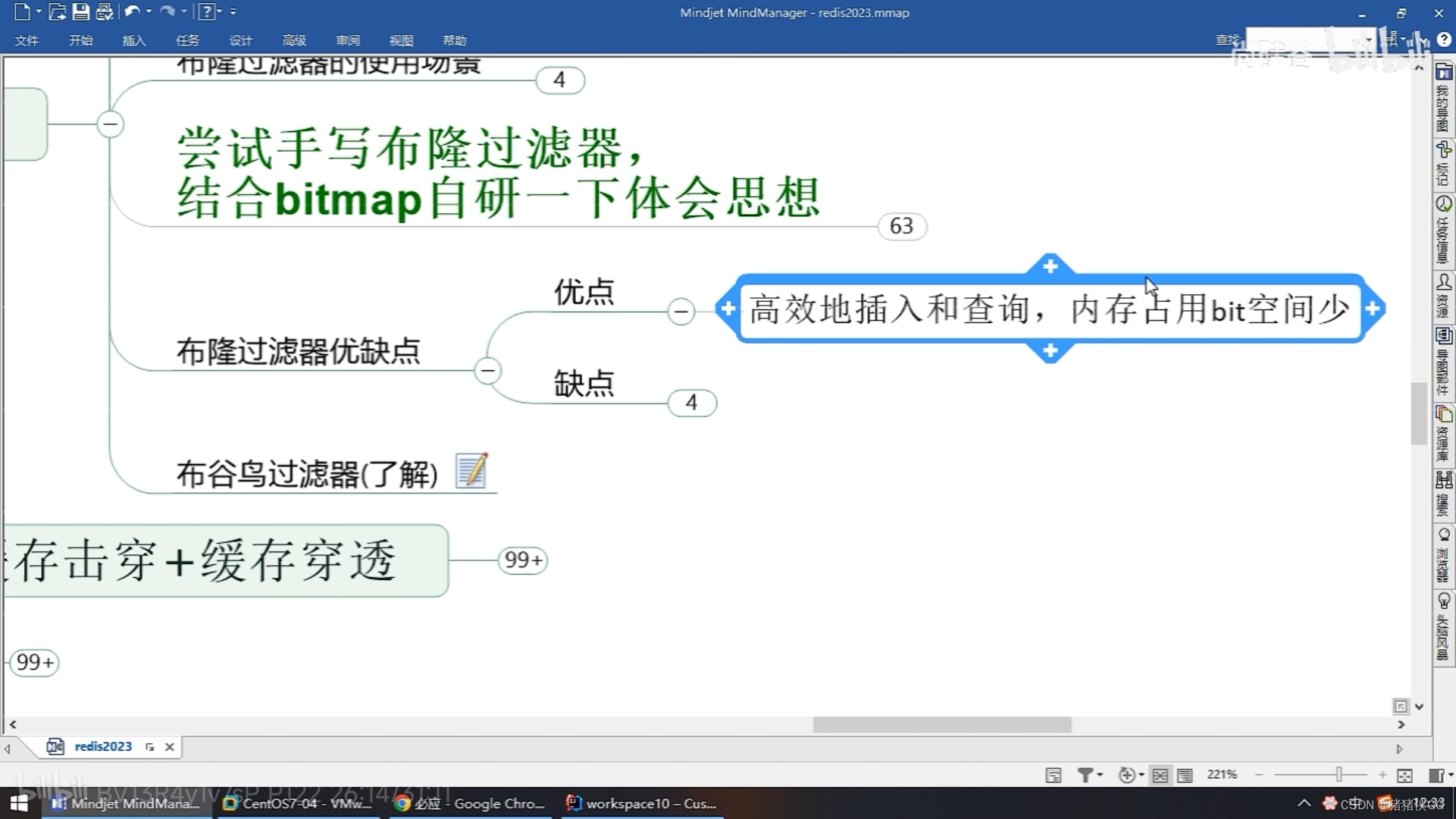Open the 高级 ribbon tab
The width and height of the screenshot is (1456, 819).
click(294, 40)
